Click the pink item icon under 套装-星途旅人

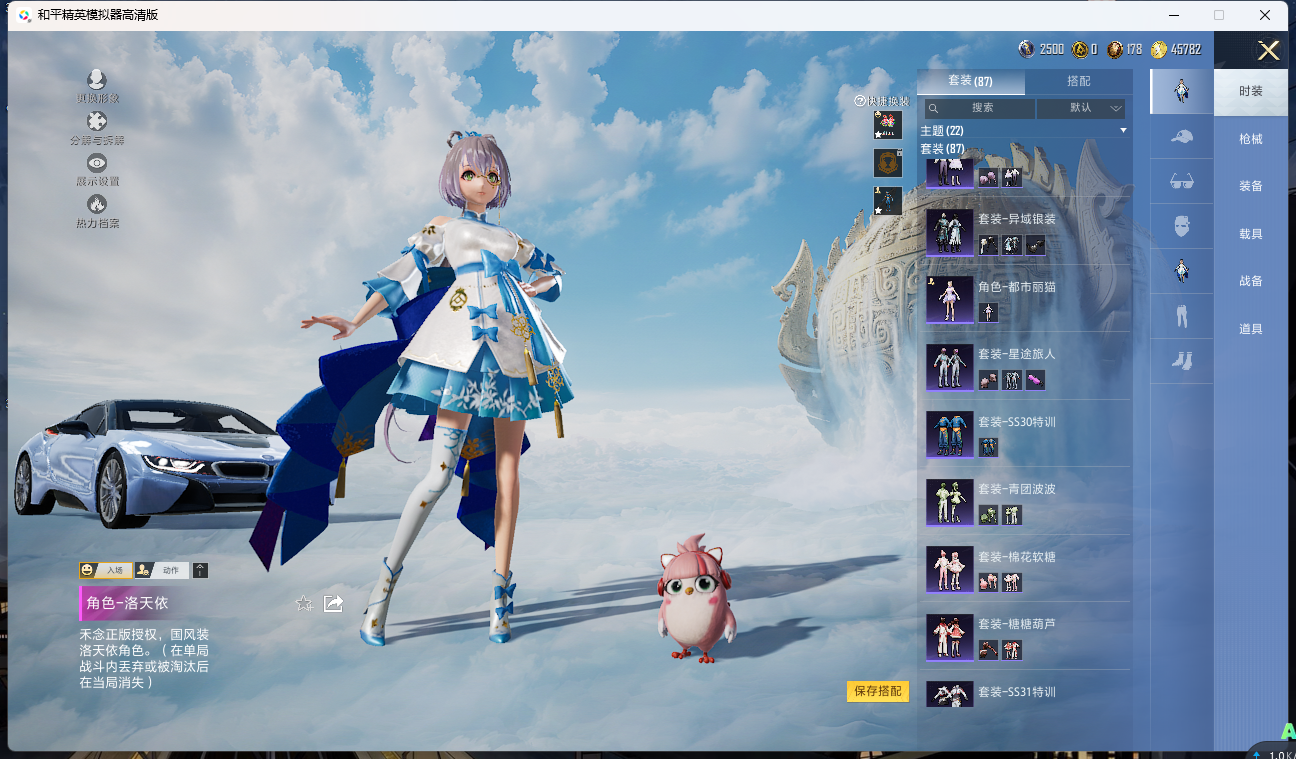1035,380
